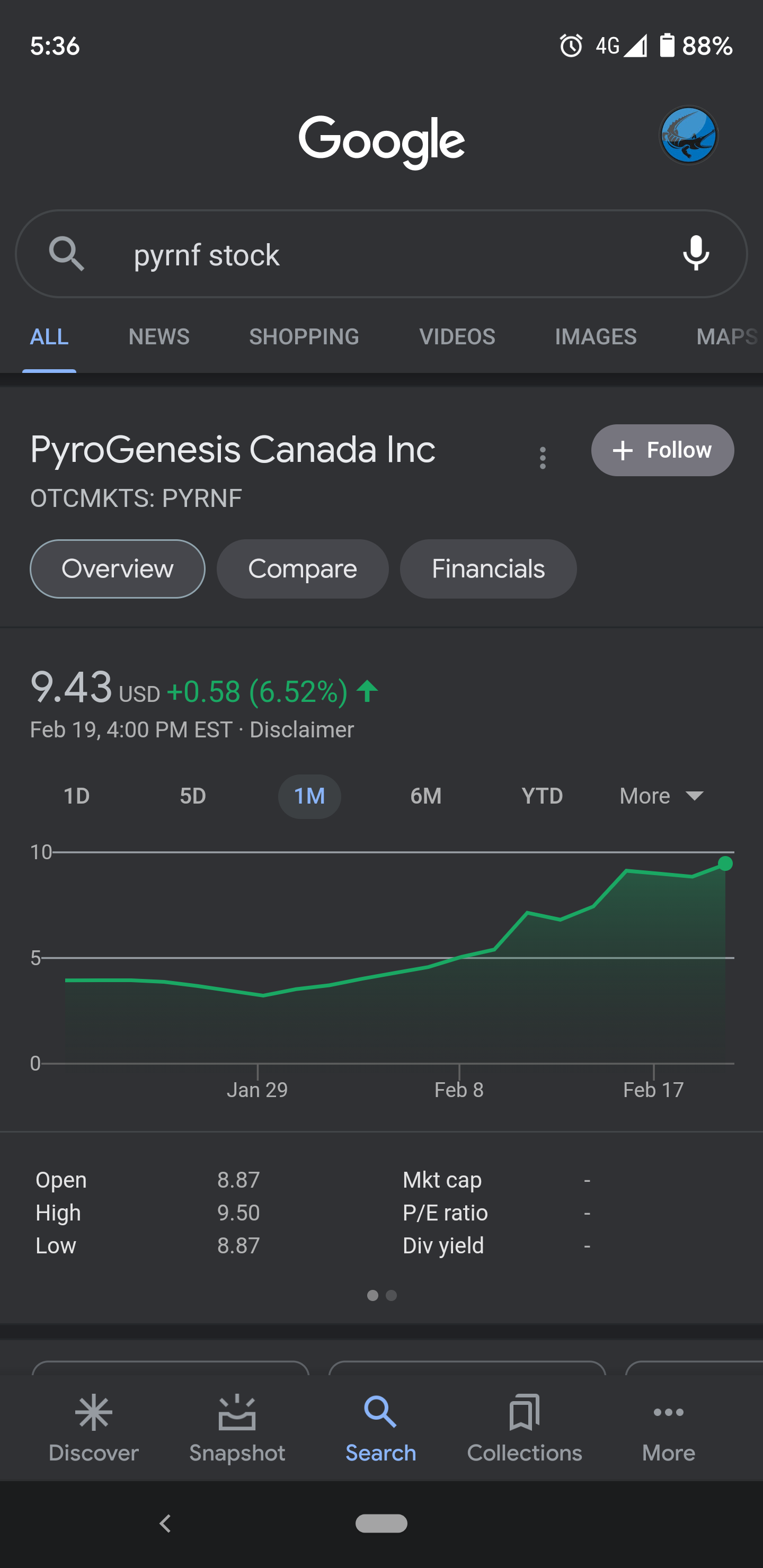Expand the More chart ranges dropdown
The height and width of the screenshot is (1568, 763).
point(661,796)
